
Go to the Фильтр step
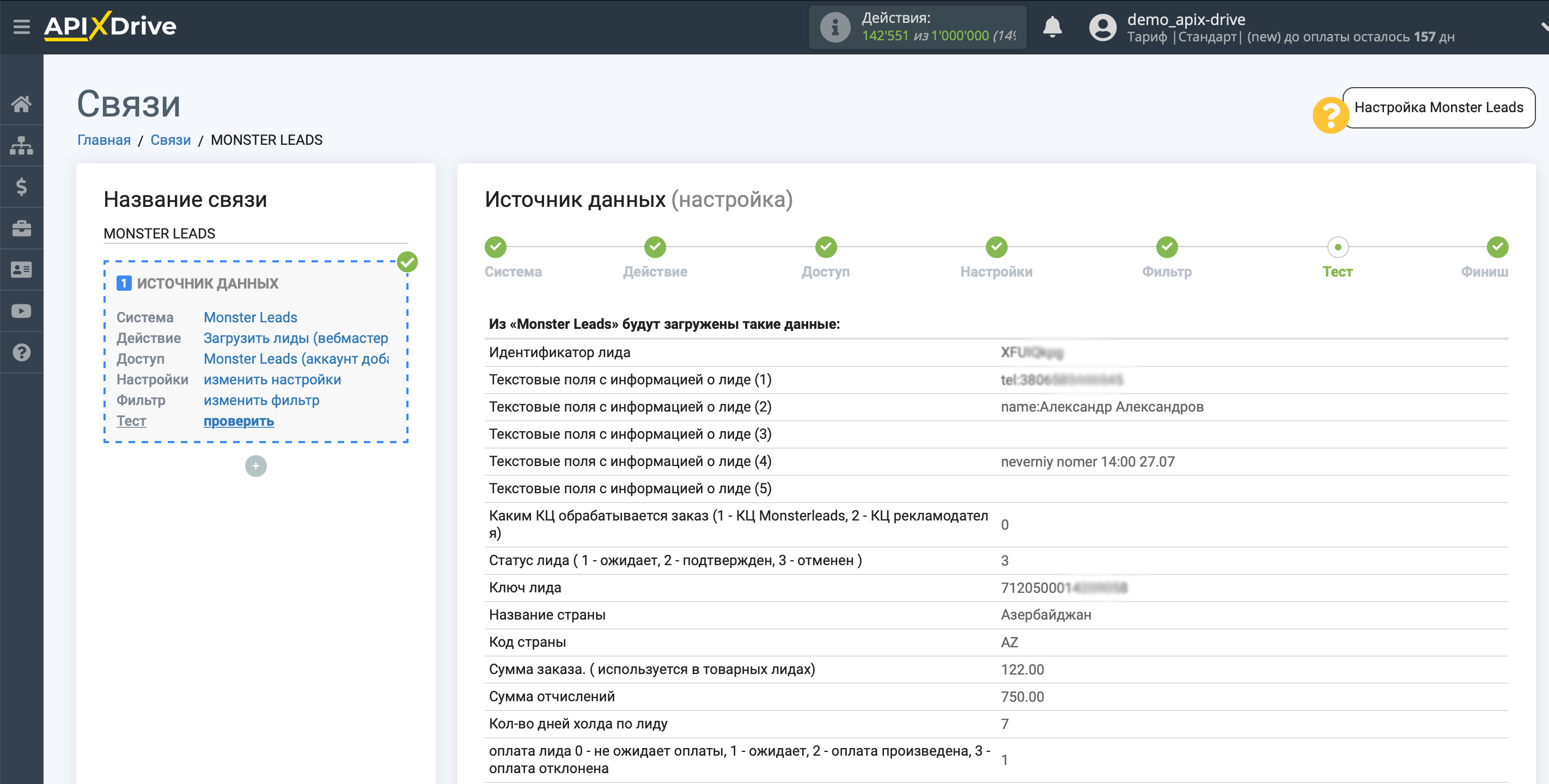[x=1167, y=247]
